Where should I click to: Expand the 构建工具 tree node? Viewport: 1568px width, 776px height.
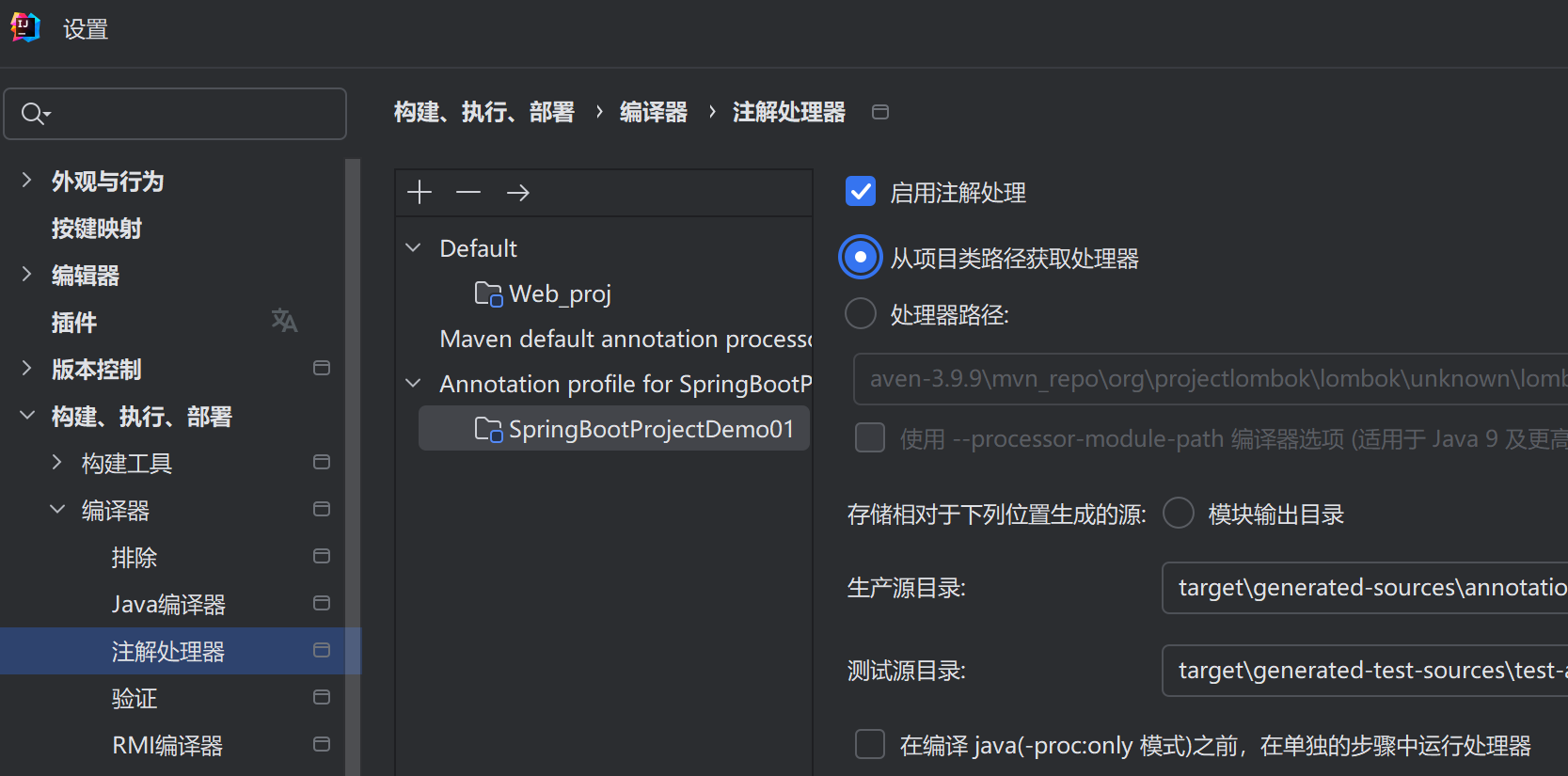pyautogui.click(x=56, y=462)
